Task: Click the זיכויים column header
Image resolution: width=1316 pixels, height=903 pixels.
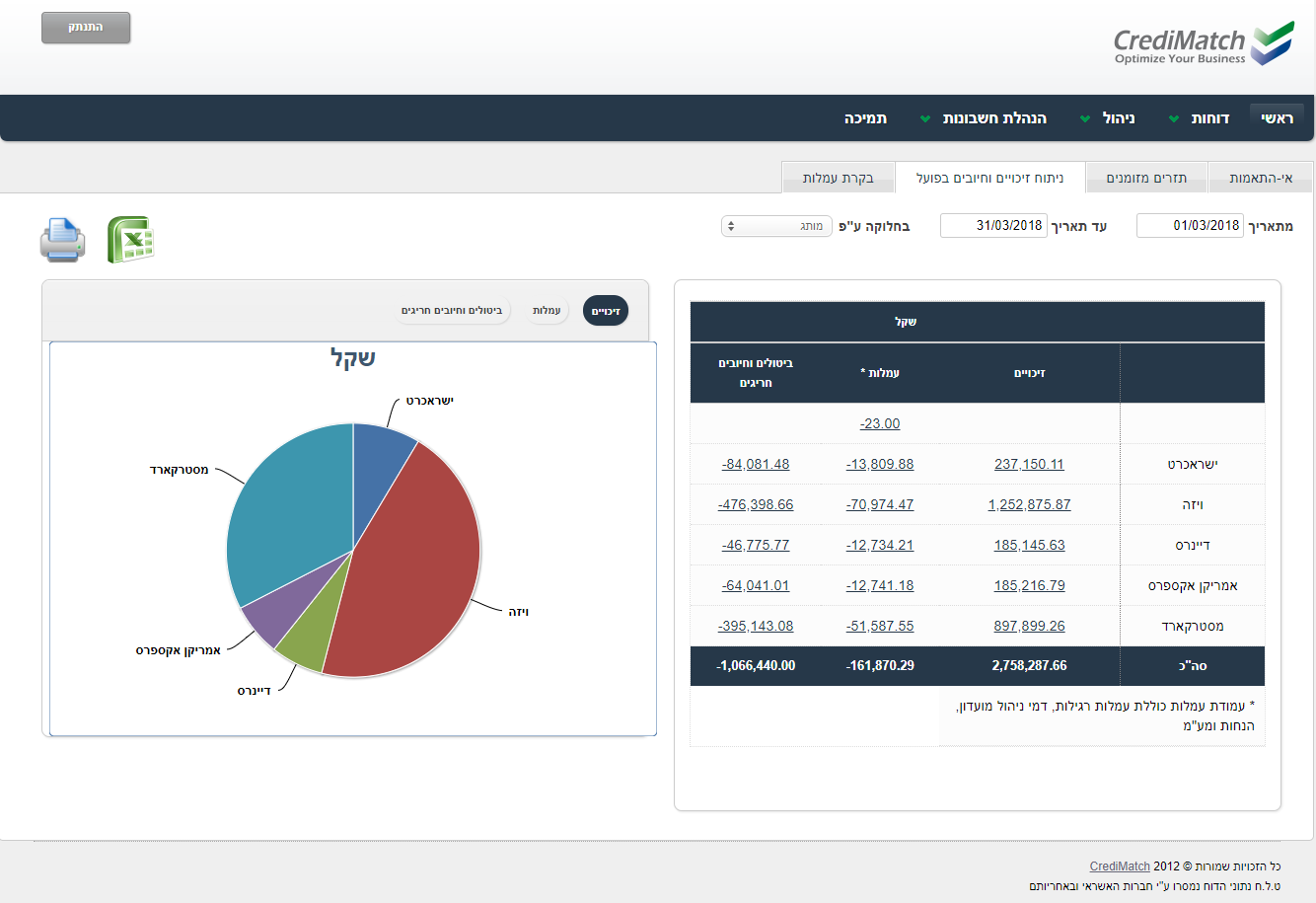Action: coord(1029,373)
